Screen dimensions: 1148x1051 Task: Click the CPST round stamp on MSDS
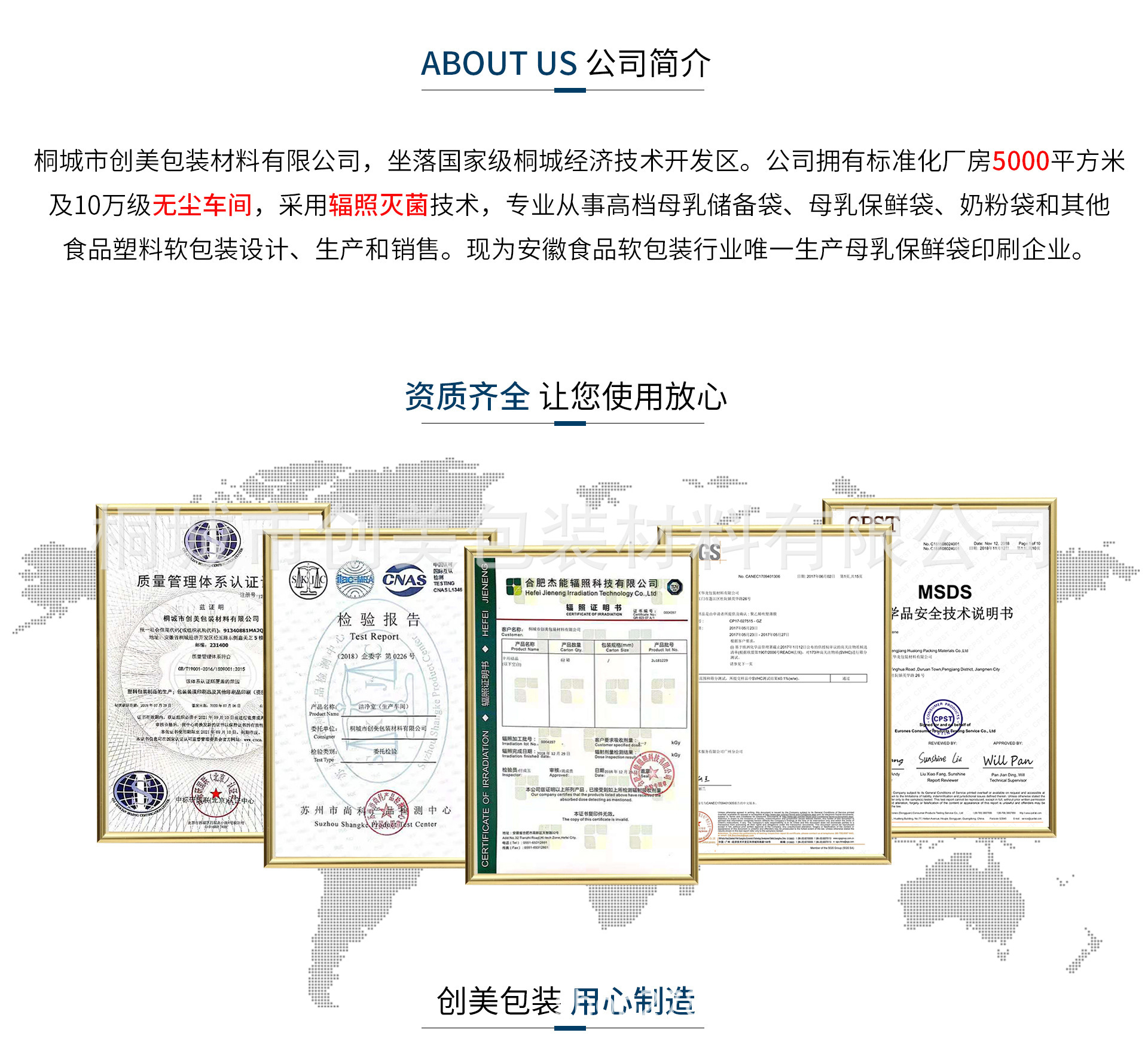pyautogui.click(x=943, y=717)
